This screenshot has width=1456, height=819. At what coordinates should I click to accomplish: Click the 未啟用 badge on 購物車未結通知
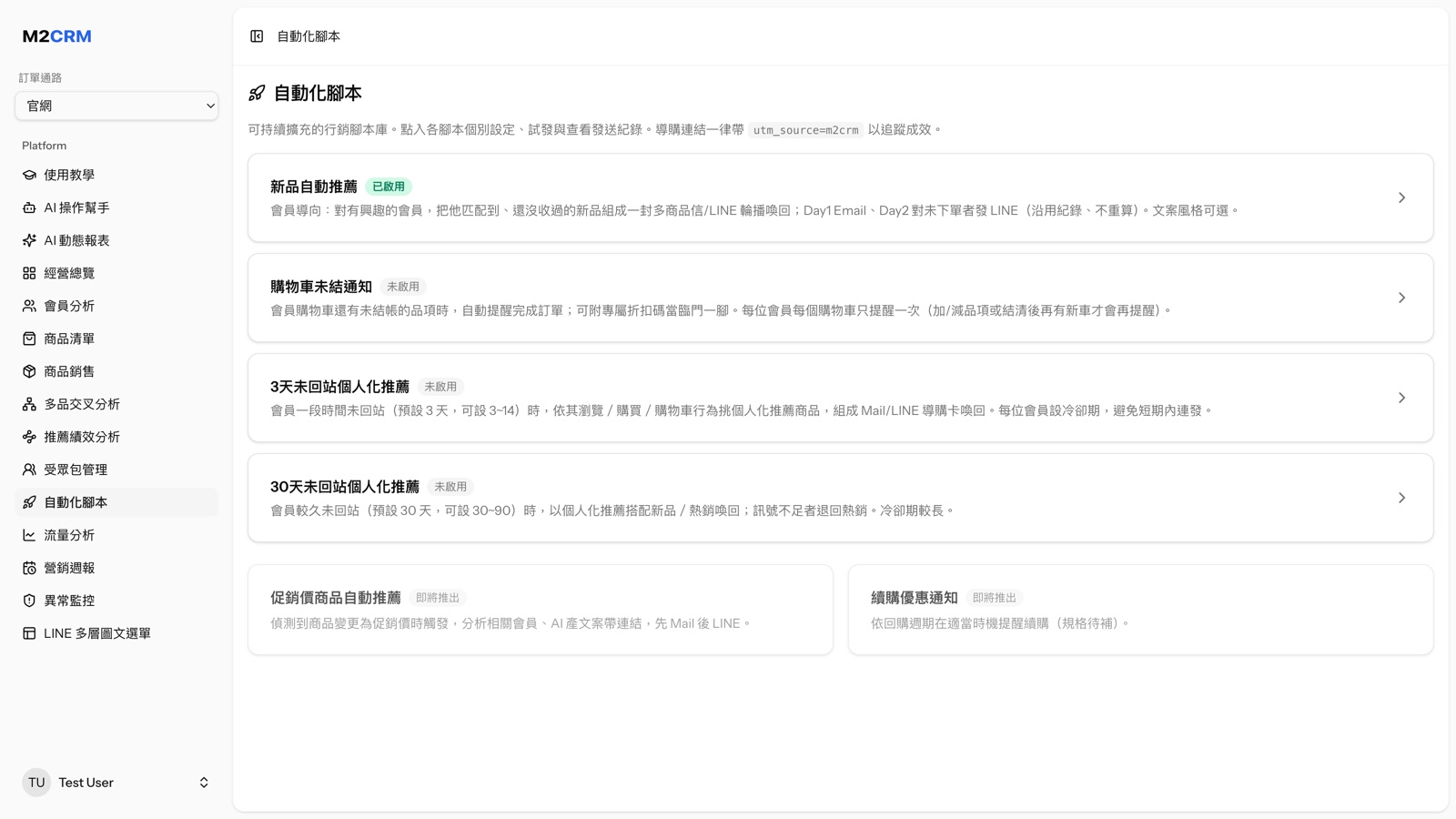403,287
